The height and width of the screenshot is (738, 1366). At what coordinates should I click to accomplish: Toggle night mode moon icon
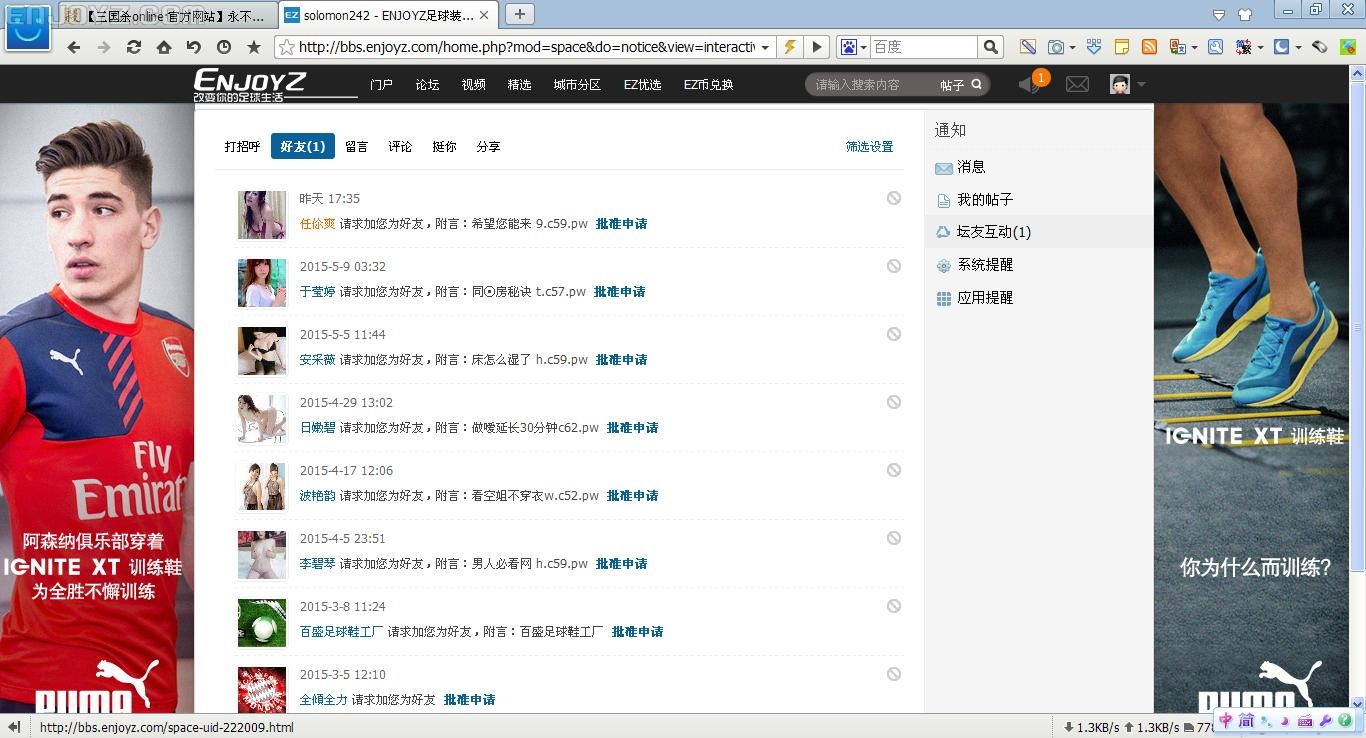[x=1281, y=47]
